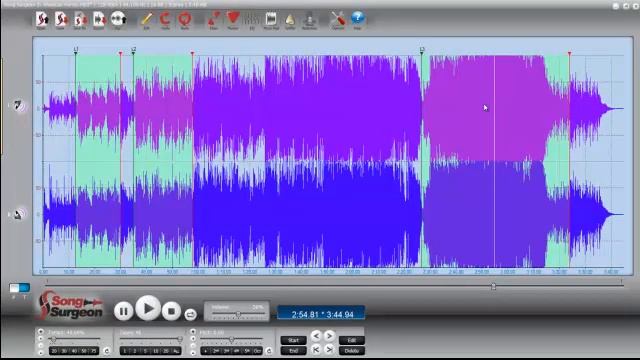Stop playback

tap(171, 311)
